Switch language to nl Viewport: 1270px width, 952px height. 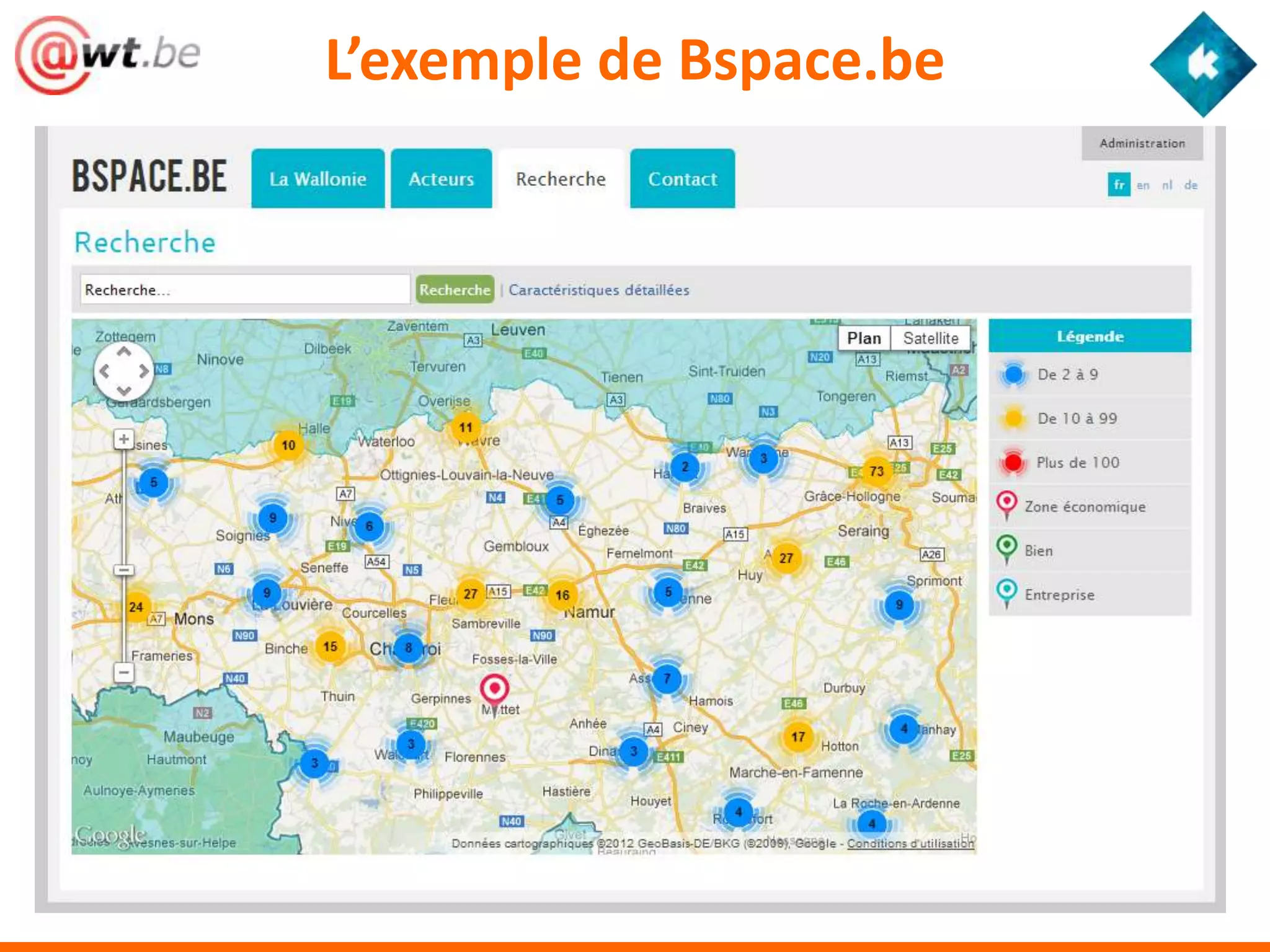click(1167, 185)
